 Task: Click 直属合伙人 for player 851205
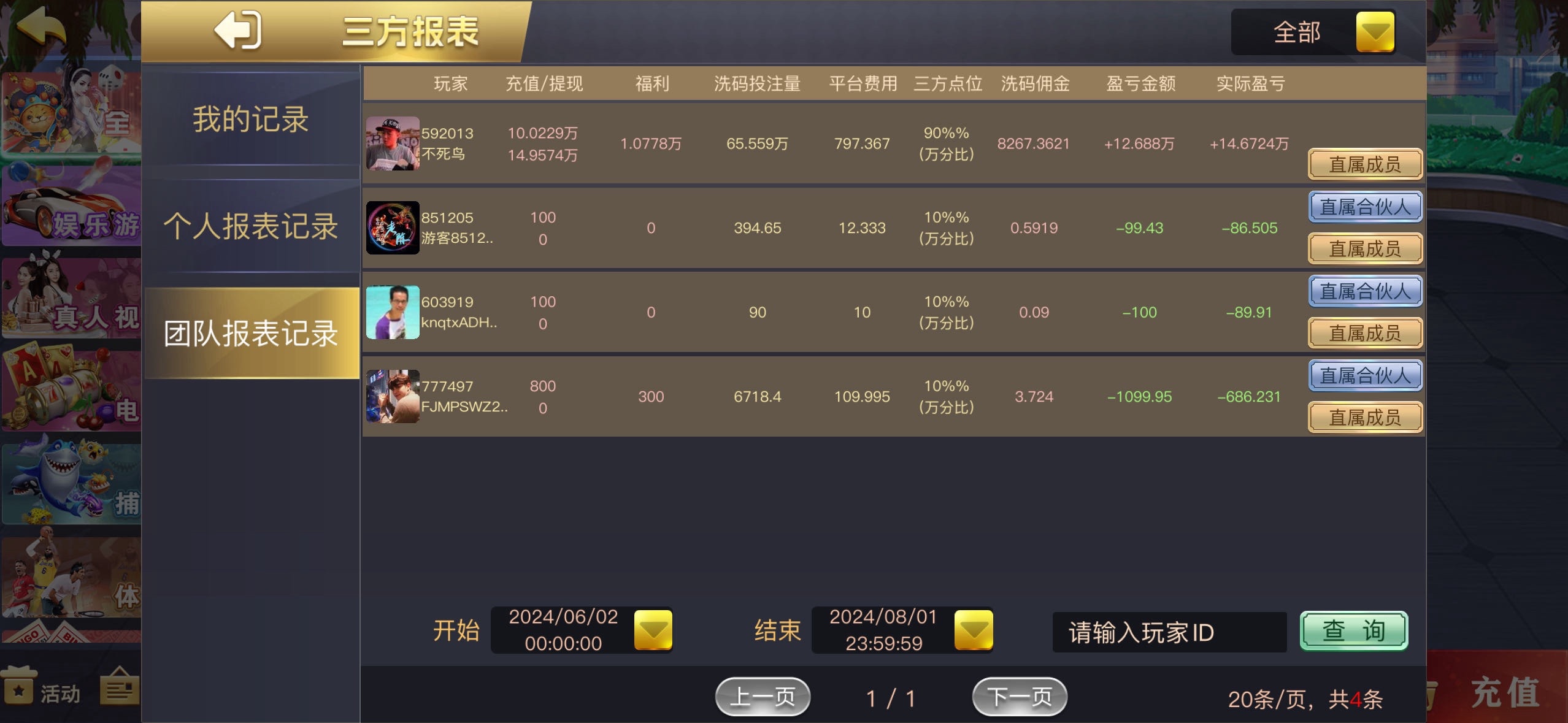pos(1365,207)
